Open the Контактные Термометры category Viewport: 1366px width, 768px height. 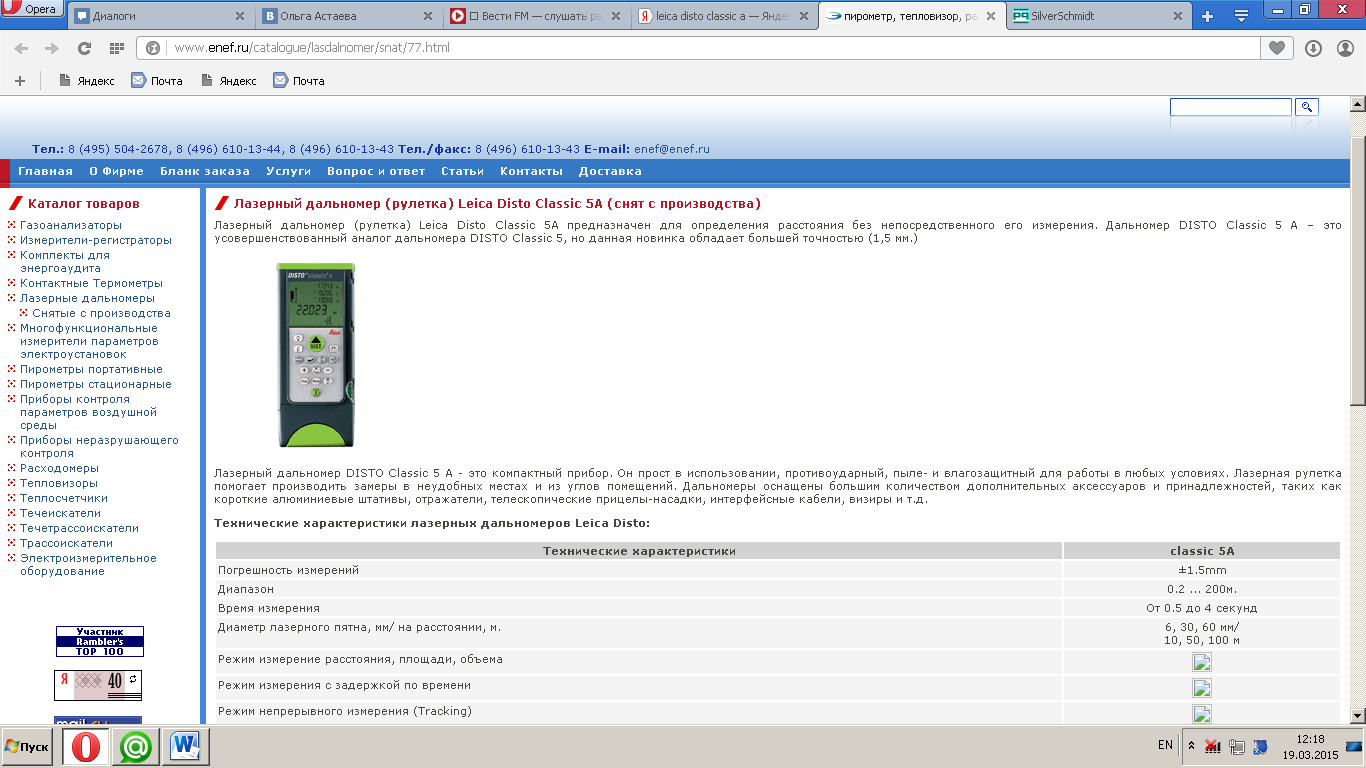(91, 283)
